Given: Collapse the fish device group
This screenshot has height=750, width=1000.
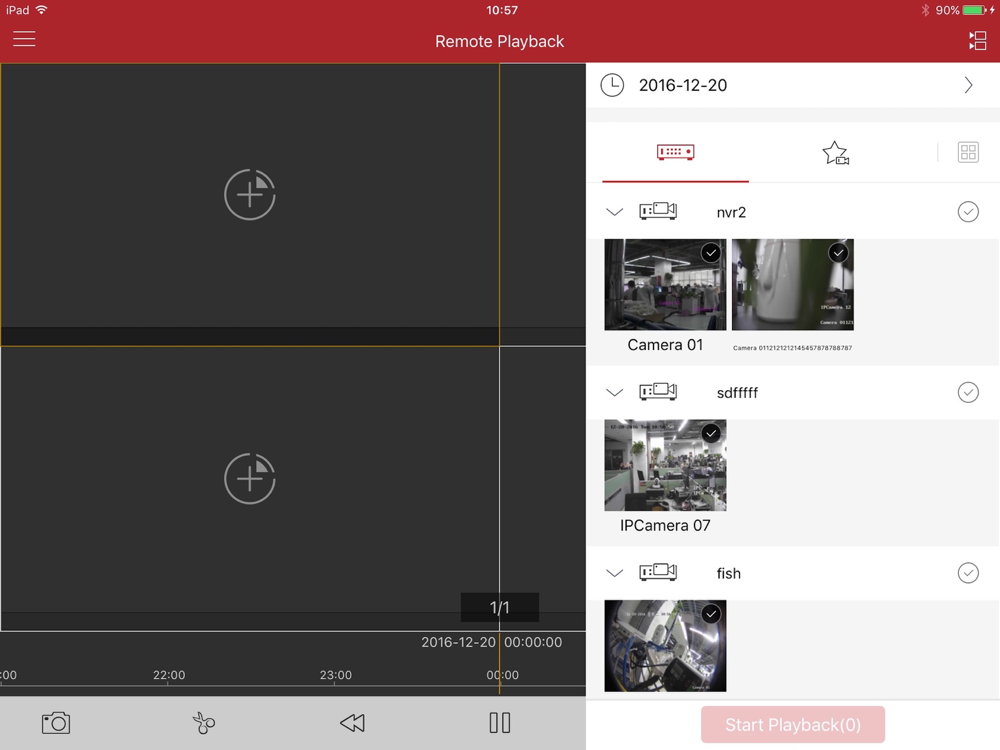Looking at the screenshot, I should click(614, 573).
